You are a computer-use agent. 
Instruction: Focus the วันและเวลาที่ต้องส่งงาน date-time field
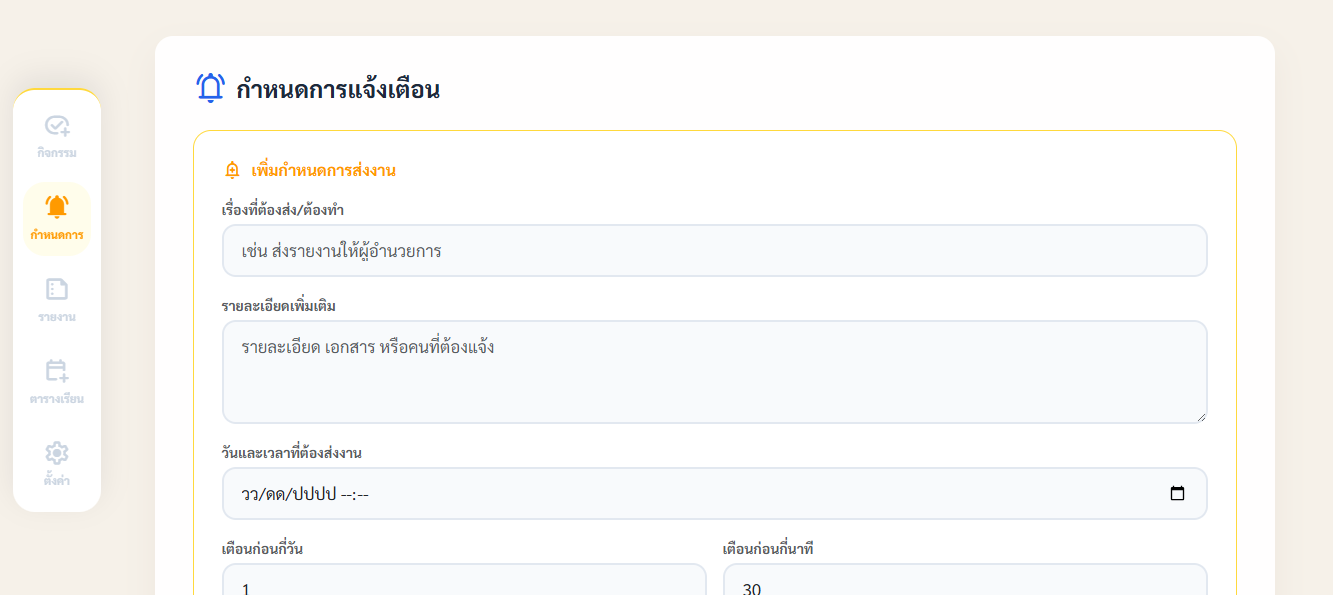click(x=714, y=494)
